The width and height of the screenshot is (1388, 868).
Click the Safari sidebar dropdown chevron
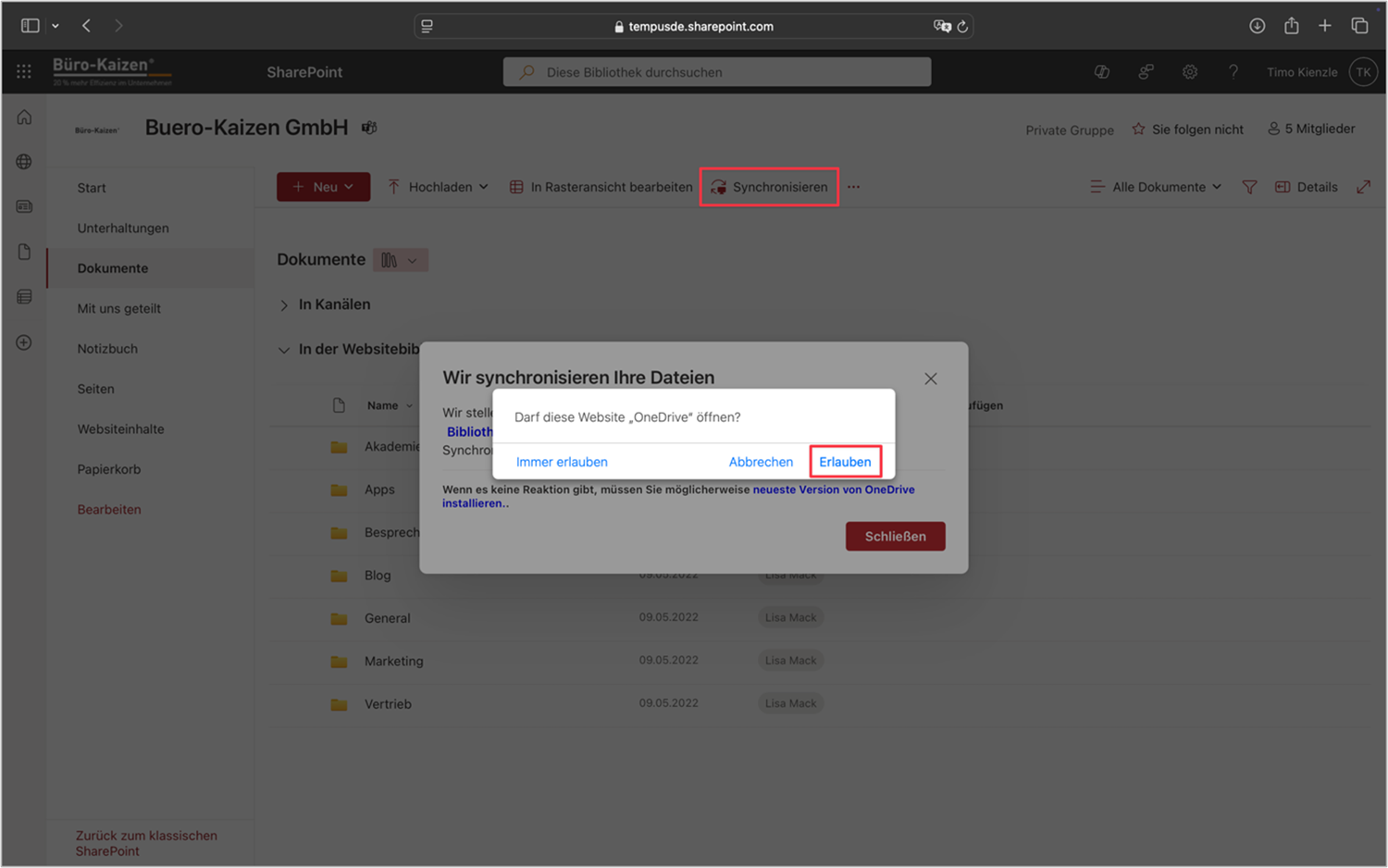pyautogui.click(x=56, y=26)
